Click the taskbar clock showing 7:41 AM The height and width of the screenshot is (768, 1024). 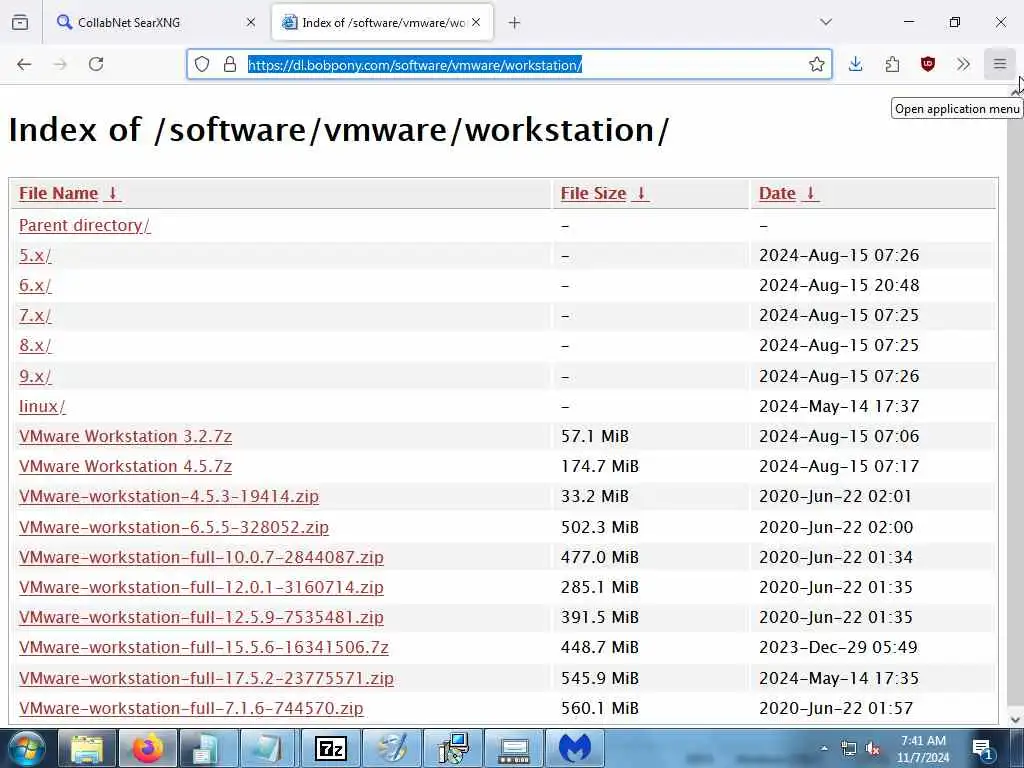[x=923, y=748]
